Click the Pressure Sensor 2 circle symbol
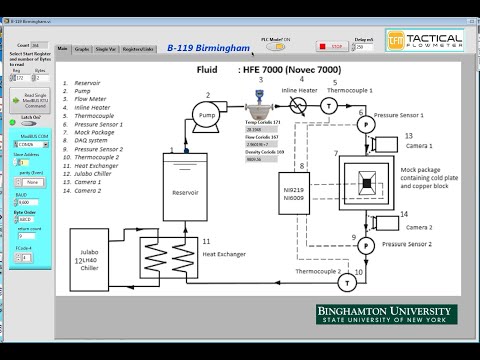The width and height of the screenshot is (480, 360). tap(366, 246)
